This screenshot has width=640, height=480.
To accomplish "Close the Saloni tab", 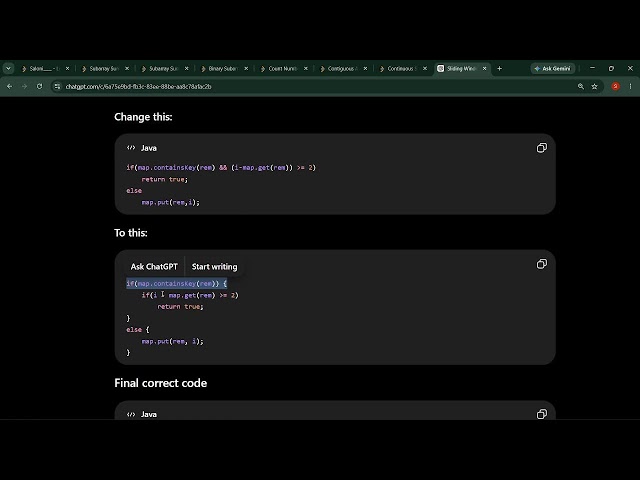I will [67, 69].
